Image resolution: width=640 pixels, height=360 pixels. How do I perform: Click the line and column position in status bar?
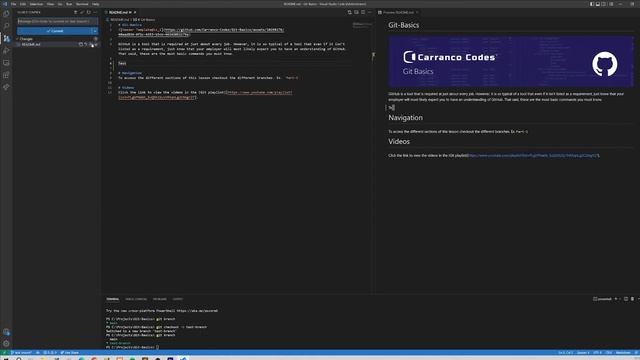(x=565, y=353)
